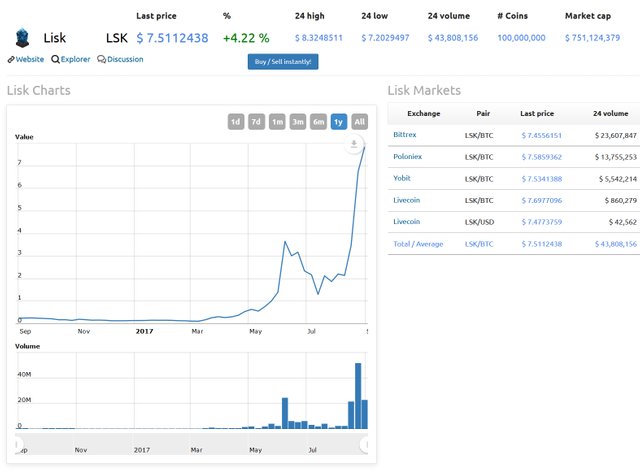Click the last price $ 7.4773759
The width and height of the screenshot is (640, 474).
542,222
